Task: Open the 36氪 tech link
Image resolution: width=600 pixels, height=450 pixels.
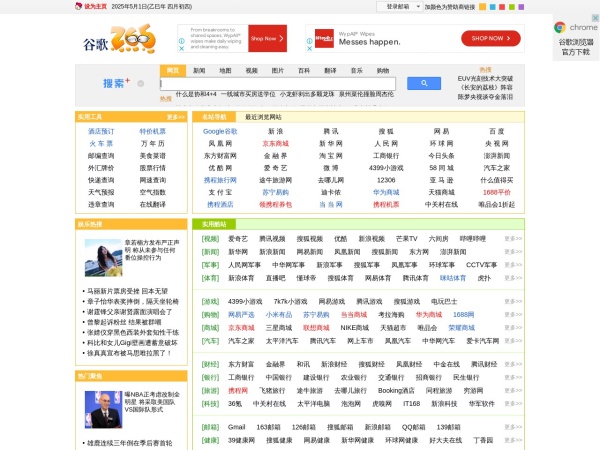Action: click(x=235, y=403)
